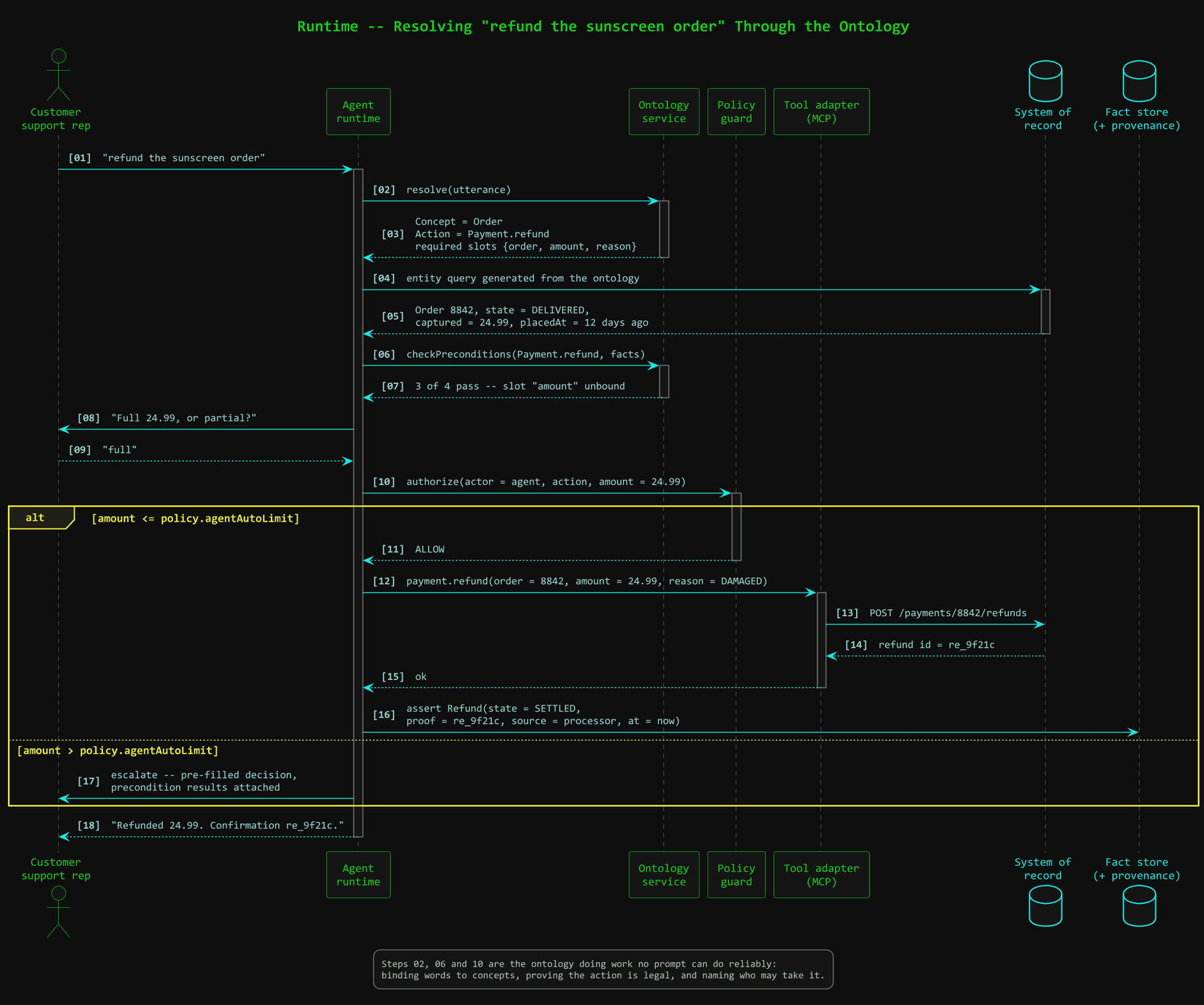Click the bottom Customer support rep label
The width and height of the screenshot is (1204, 1005).
[56, 869]
